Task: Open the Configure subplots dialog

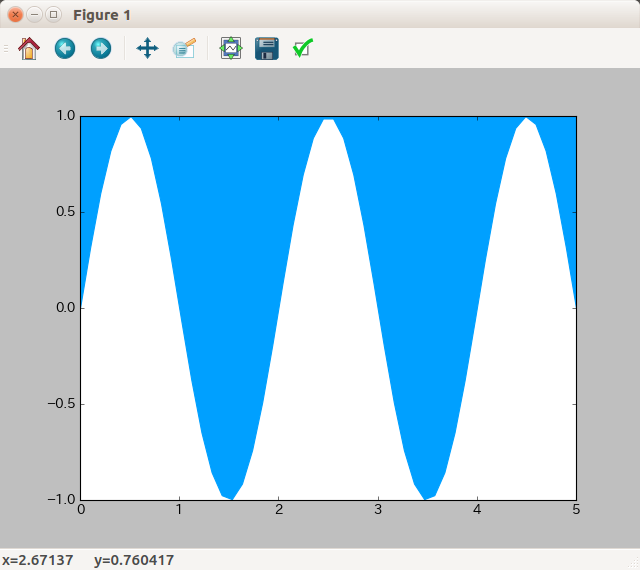Action: pos(231,48)
